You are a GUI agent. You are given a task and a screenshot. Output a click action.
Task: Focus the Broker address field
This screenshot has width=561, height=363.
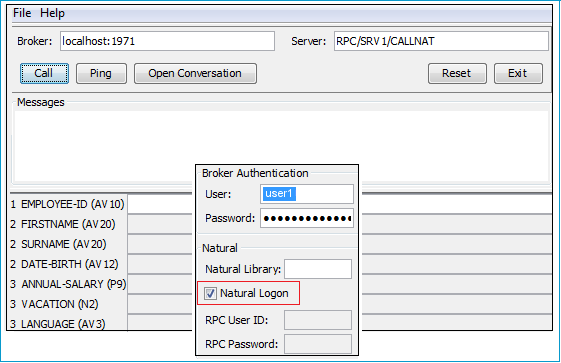coord(167,41)
